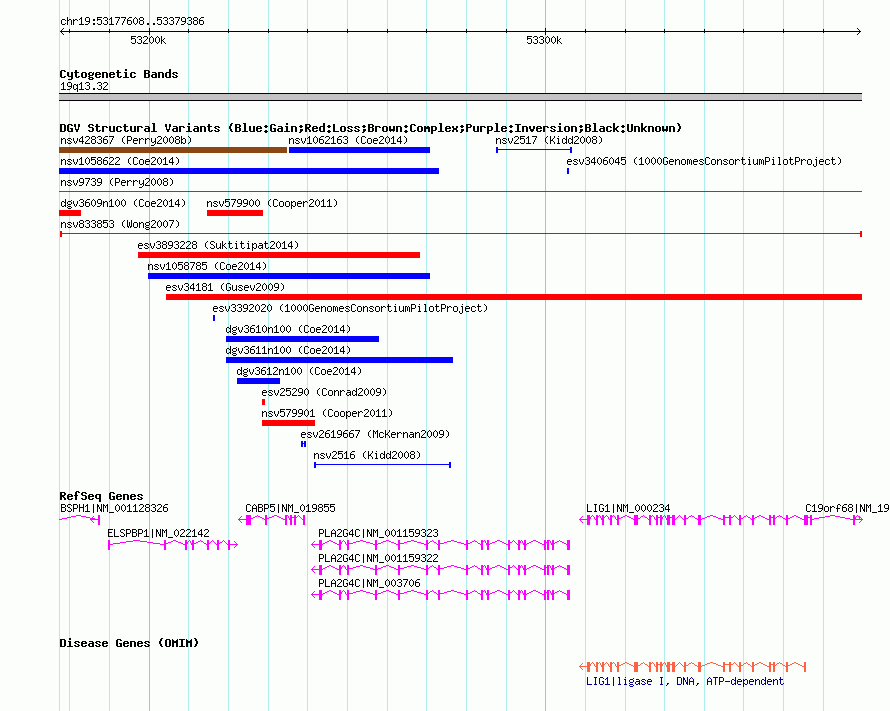Click the esv3406045 small blue marker
Viewport: 890px width, 711px height.
coord(568,171)
